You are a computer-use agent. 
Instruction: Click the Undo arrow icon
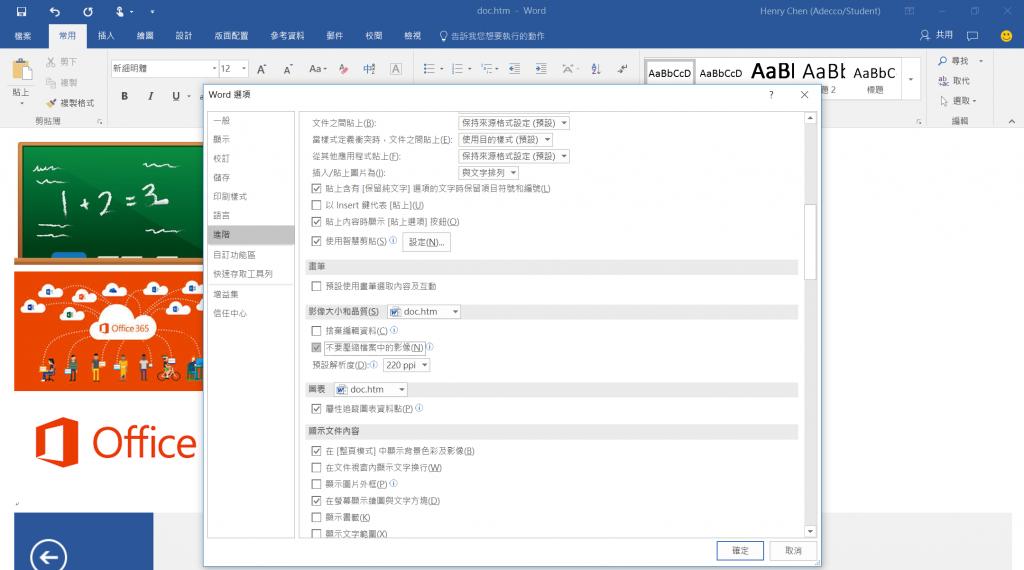[55, 11]
